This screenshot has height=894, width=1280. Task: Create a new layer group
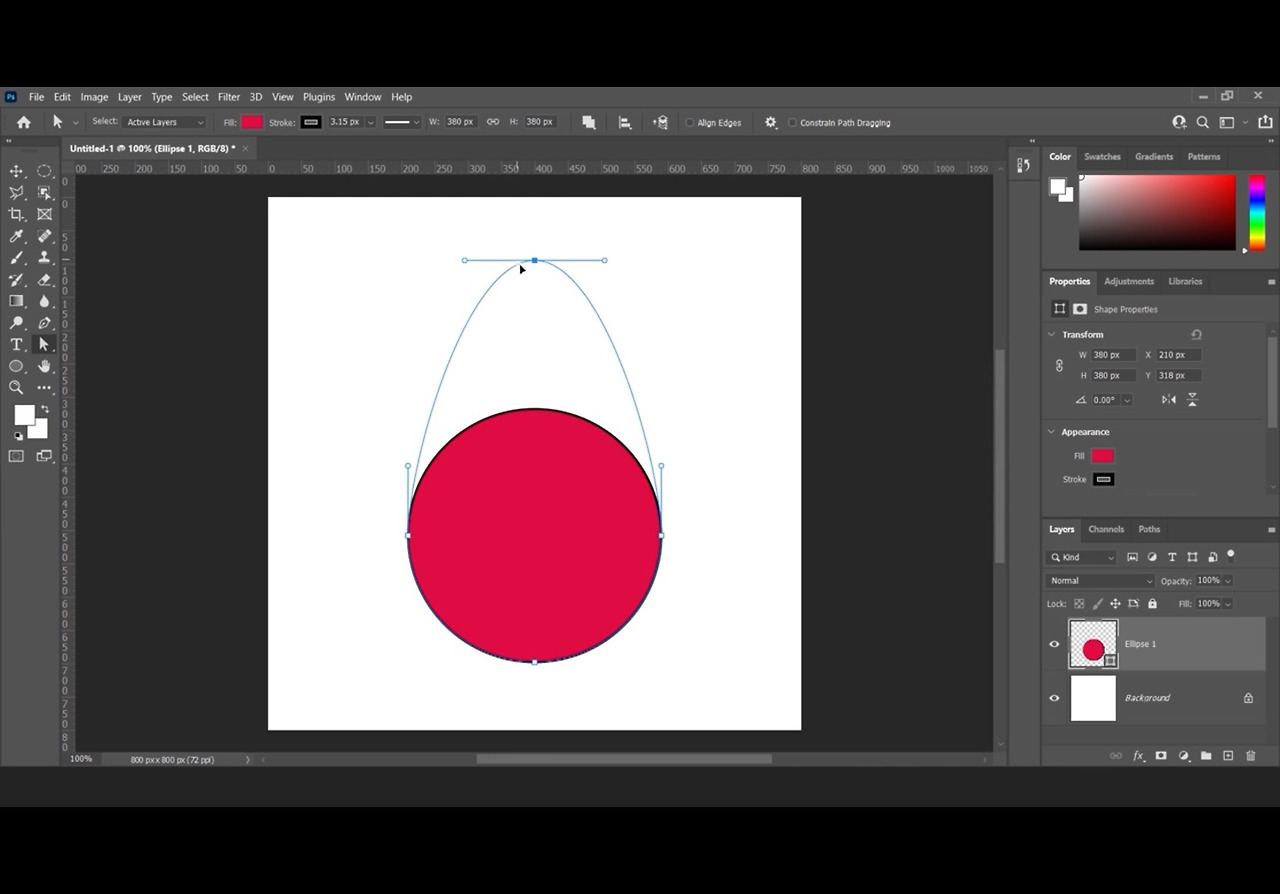[1206, 756]
